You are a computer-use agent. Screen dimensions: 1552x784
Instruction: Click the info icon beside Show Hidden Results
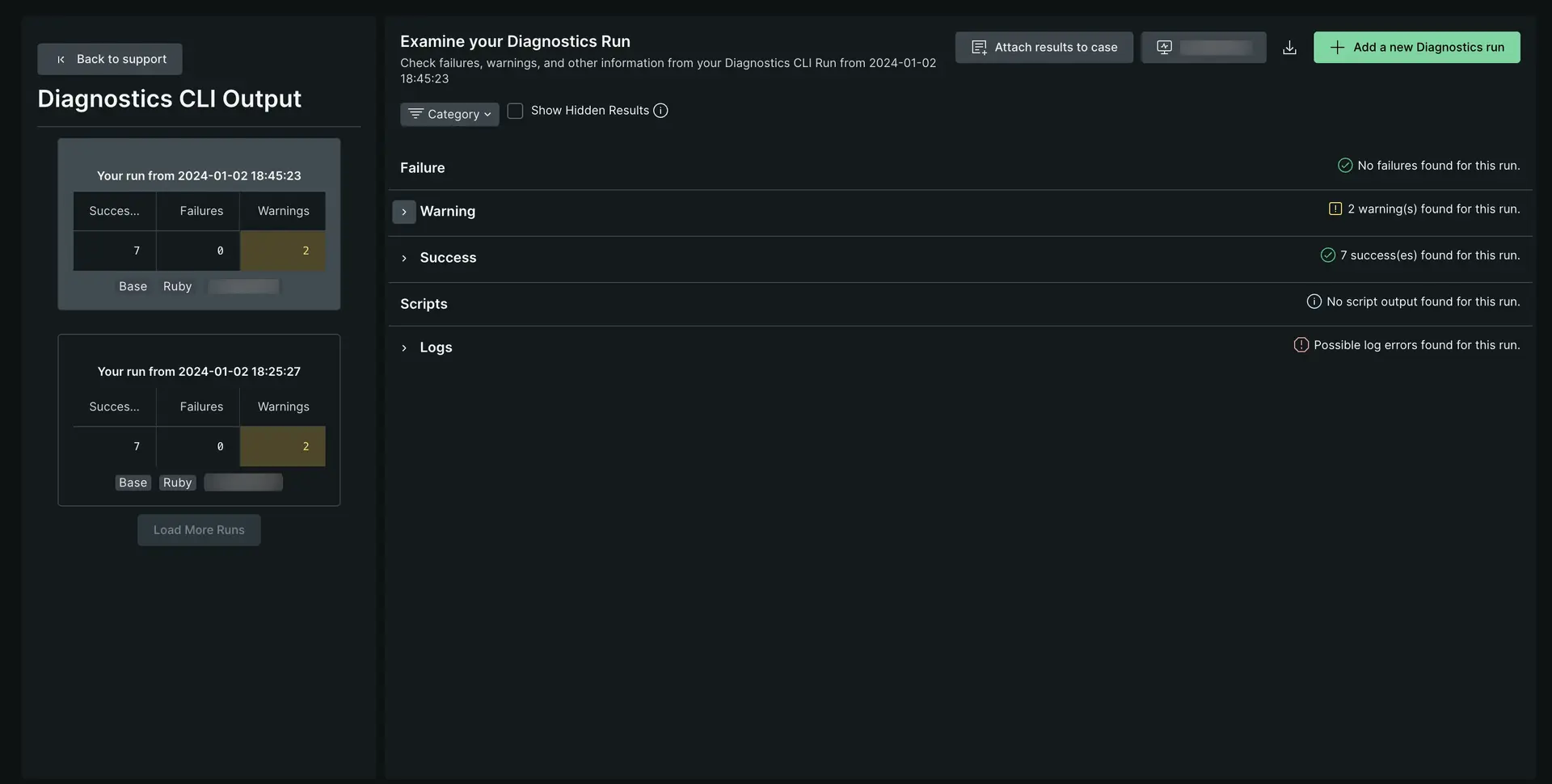660,111
